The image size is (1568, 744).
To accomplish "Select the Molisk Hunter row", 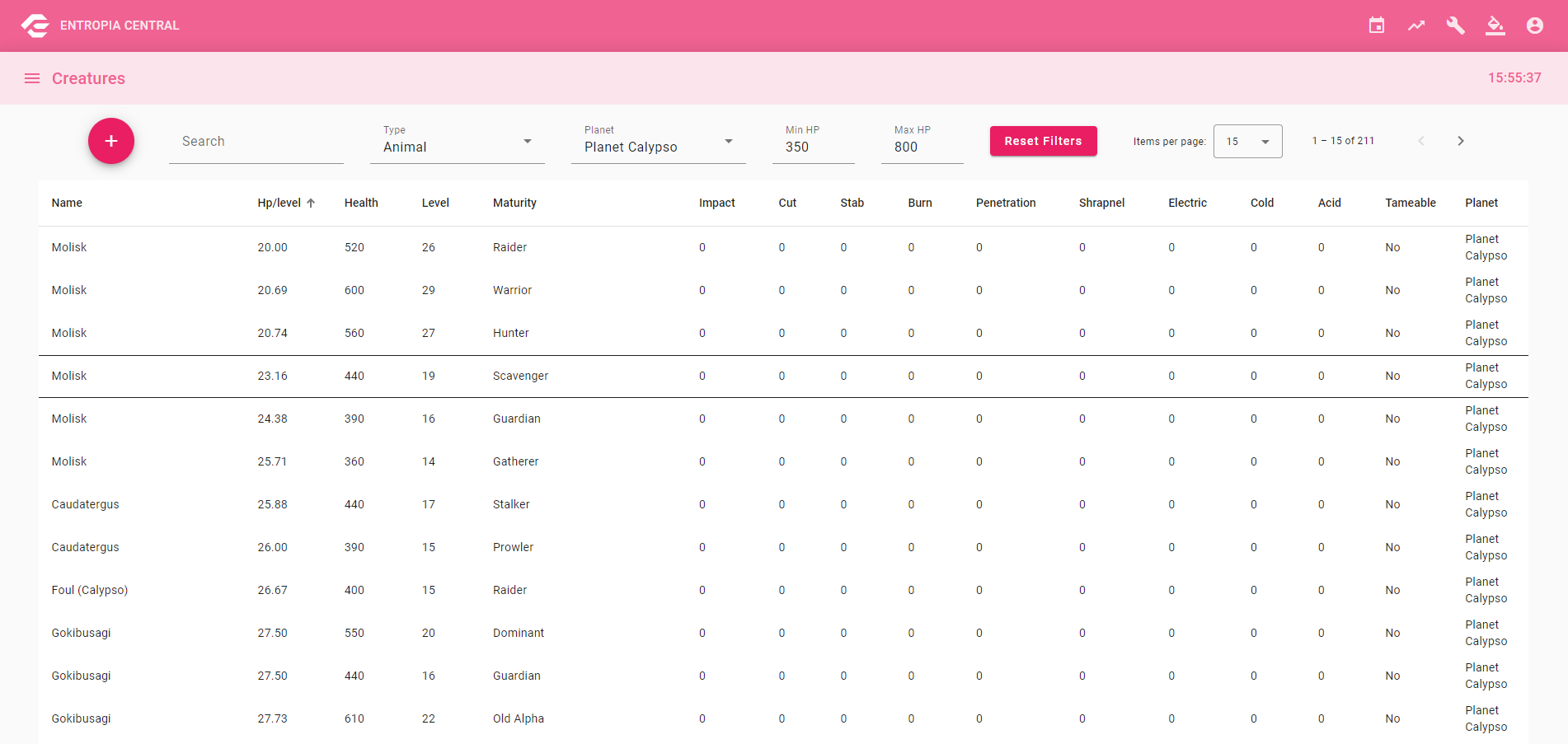I will click(x=783, y=333).
